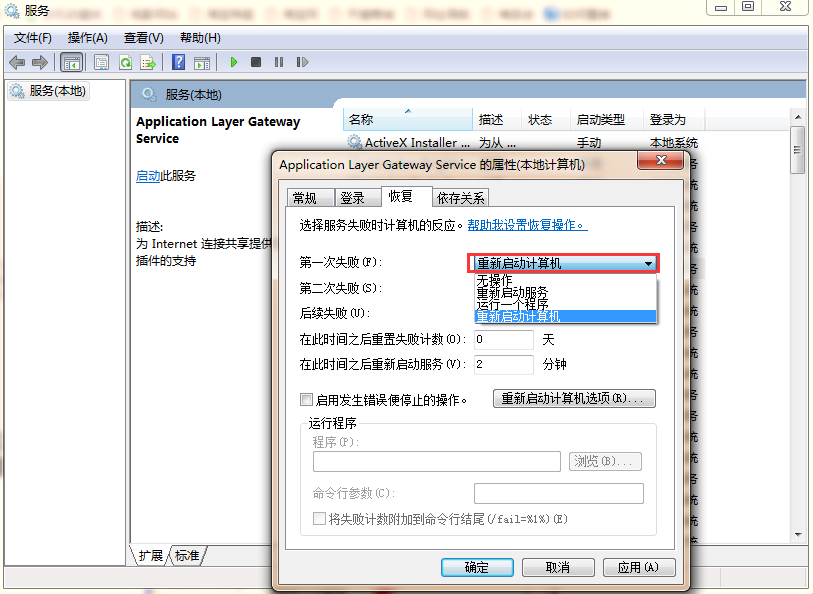Image resolution: width=813 pixels, height=594 pixels.
Task: Click the 启动 link for this service
Action: pos(148,176)
